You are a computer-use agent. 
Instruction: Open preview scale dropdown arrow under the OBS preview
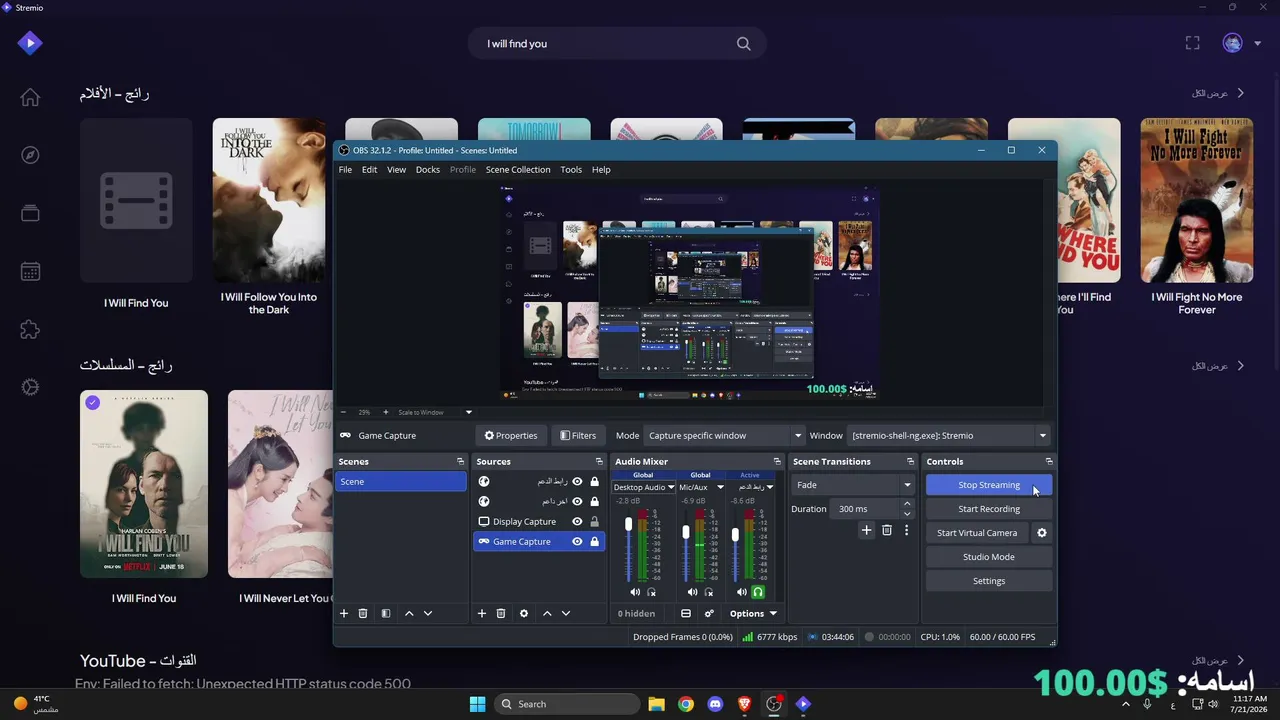[x=468, y=412]
